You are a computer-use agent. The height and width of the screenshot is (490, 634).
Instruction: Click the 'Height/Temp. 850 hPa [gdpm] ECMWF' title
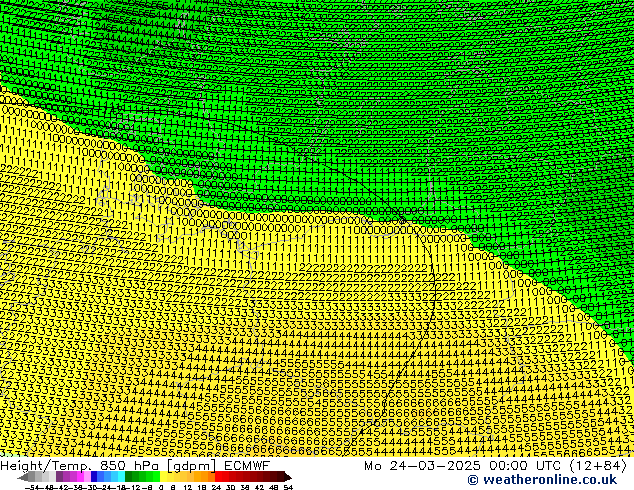135,466
